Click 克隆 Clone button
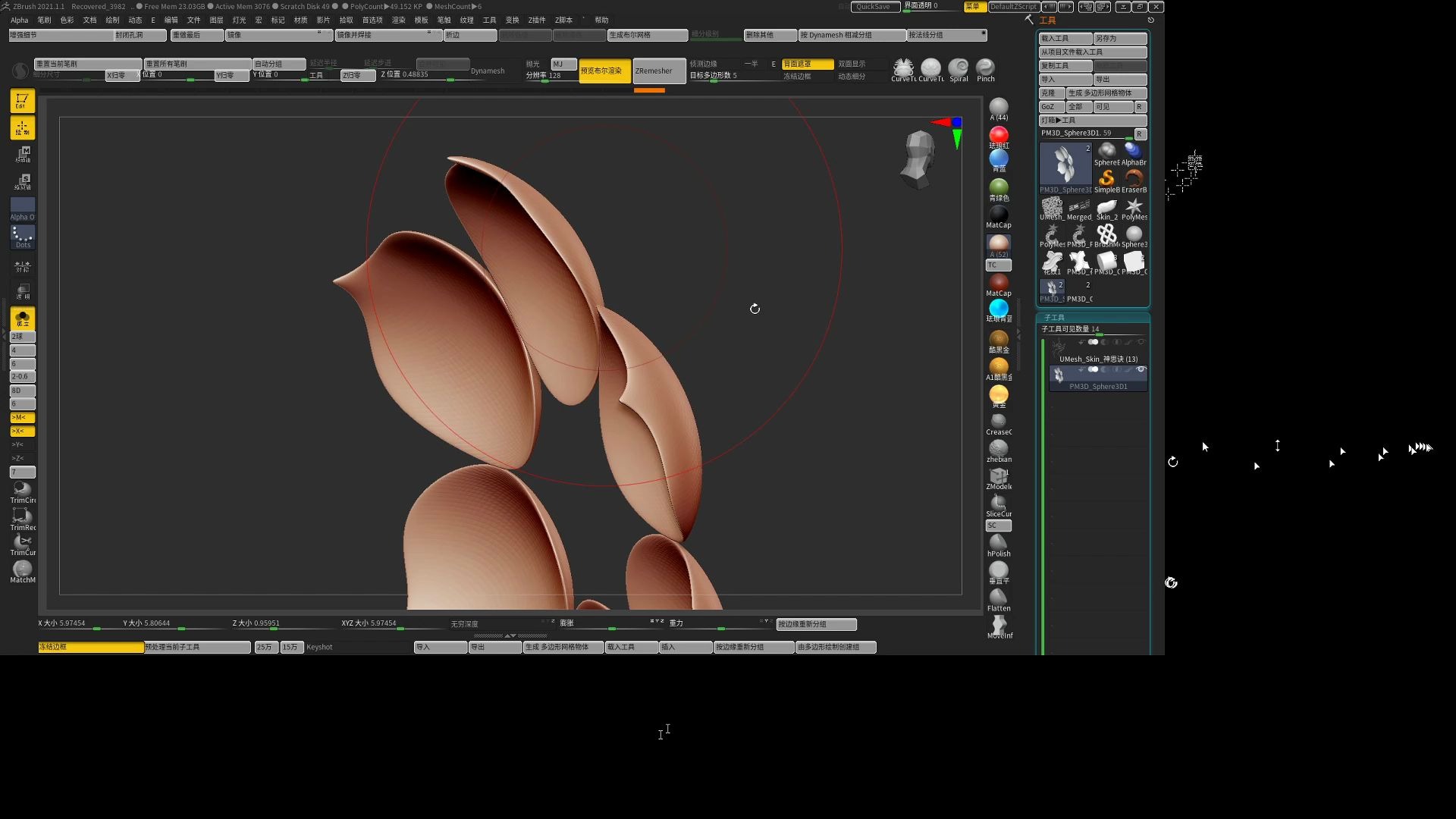The width and height of the screenshot is (1456, 819). pos(1051,93)
